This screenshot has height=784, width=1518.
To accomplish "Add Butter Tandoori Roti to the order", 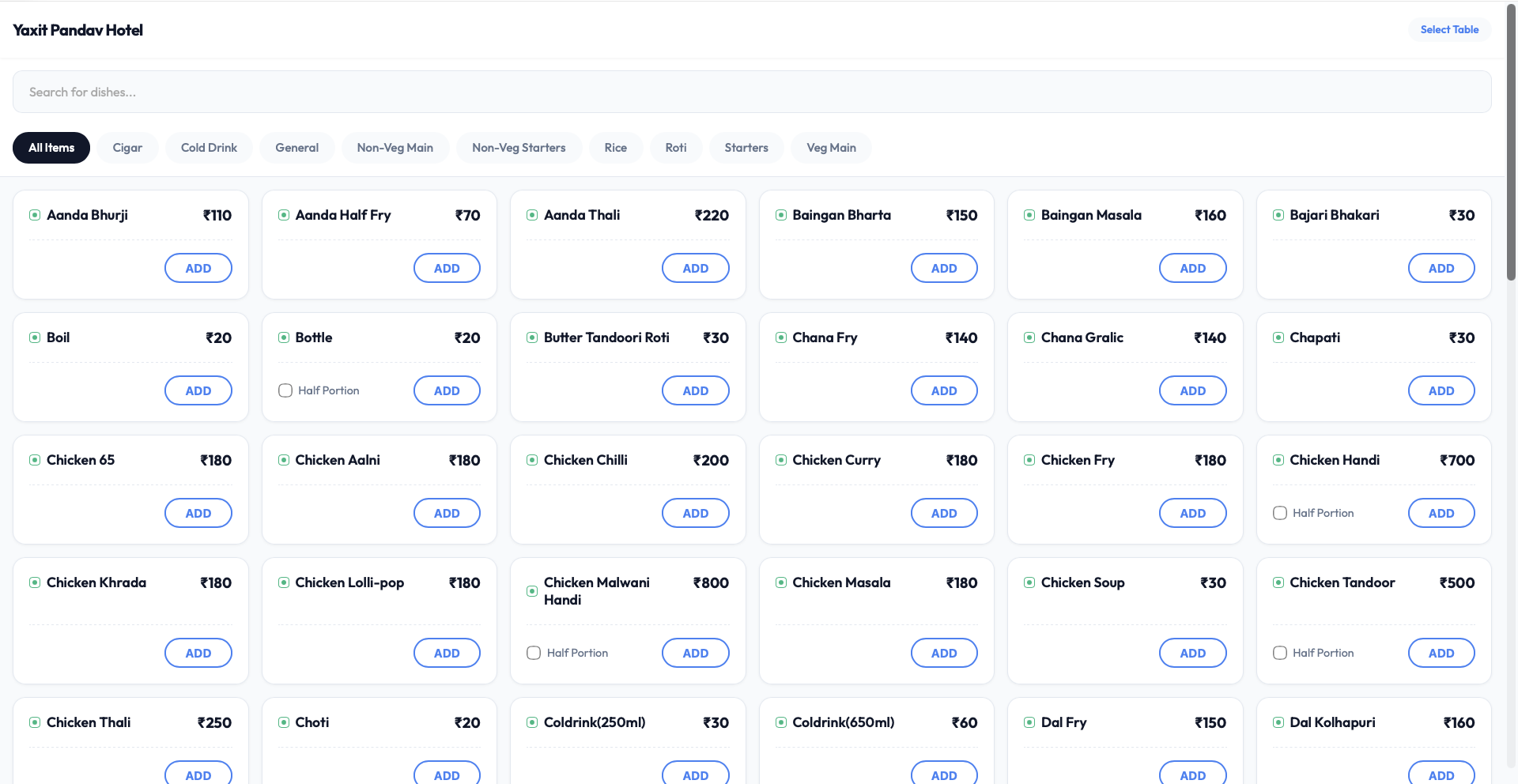I will (x=696, y=390).
